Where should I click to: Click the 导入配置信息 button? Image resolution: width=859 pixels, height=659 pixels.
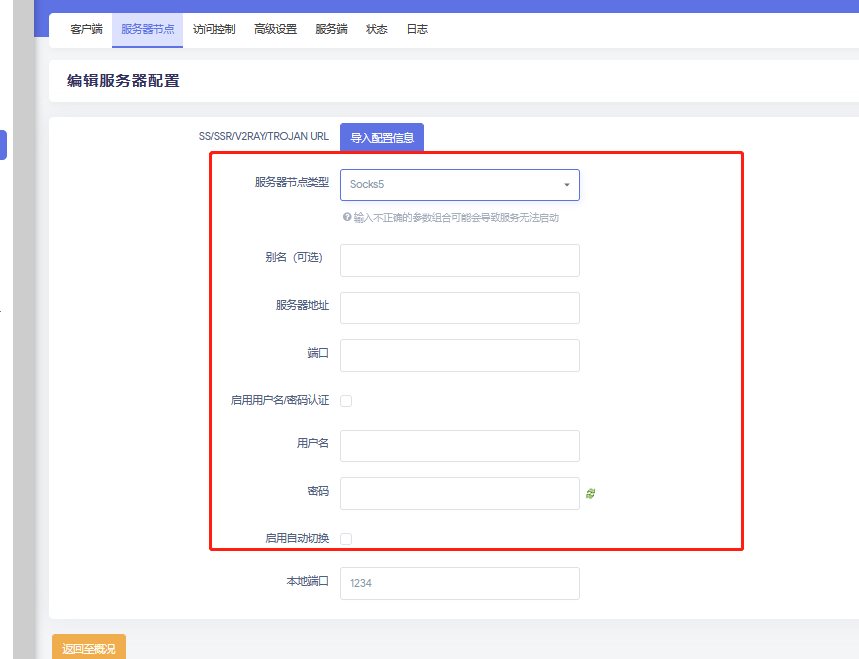(382, 138)
